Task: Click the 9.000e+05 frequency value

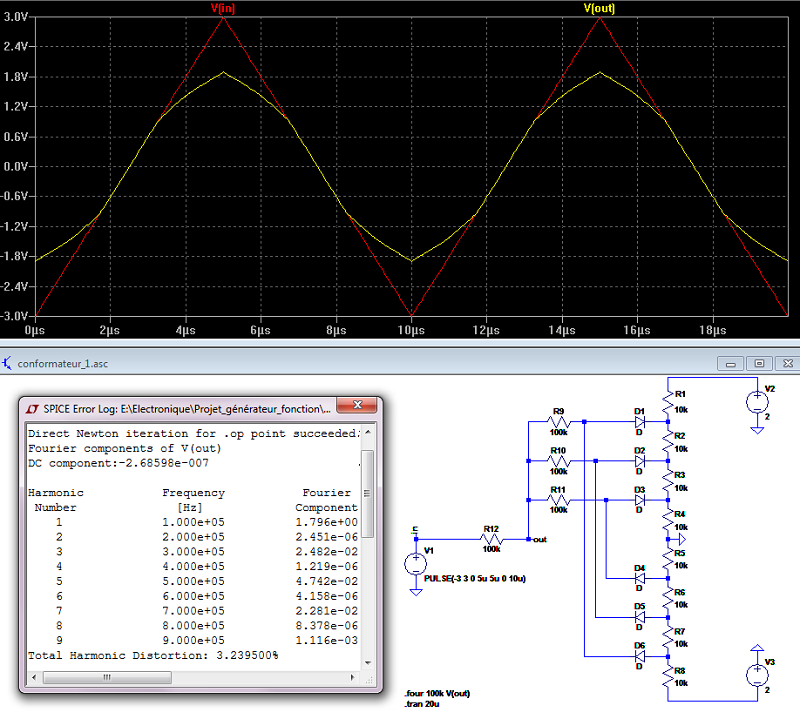Action: (193, 641)
